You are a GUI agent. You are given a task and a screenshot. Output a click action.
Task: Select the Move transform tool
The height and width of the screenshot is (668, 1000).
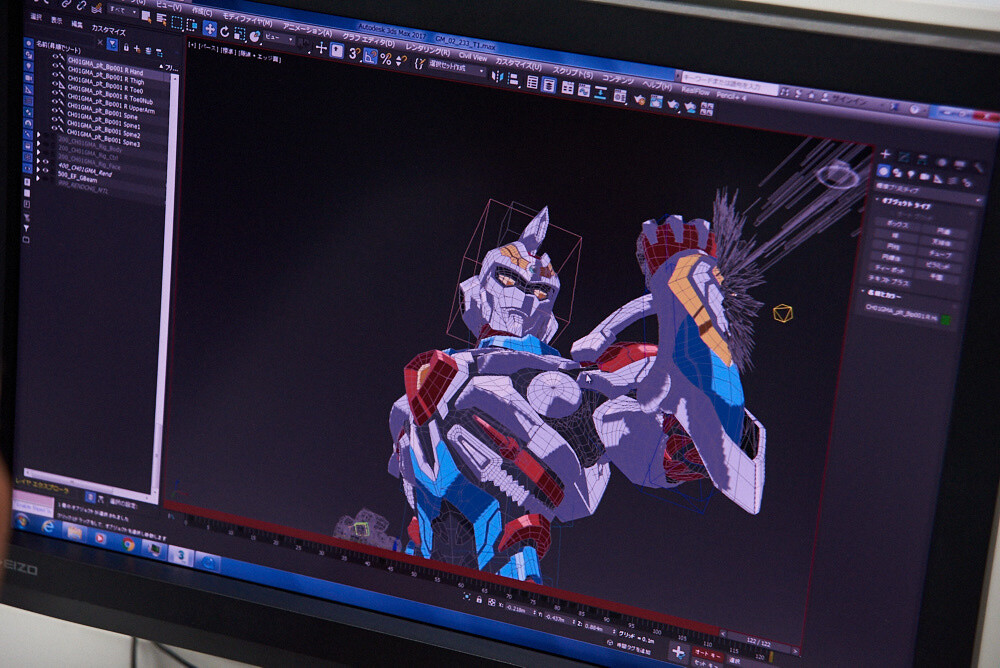[x=209, y=28]
